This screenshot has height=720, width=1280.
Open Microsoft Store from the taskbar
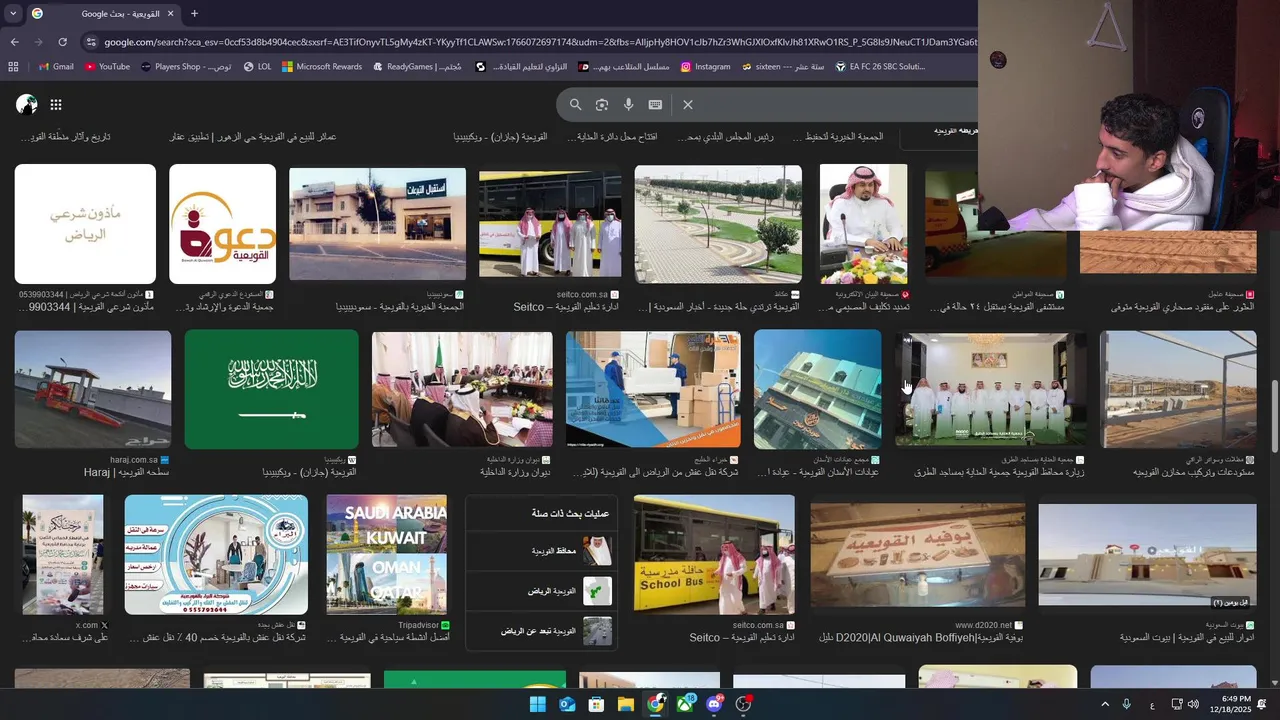(x=596, y=704)
